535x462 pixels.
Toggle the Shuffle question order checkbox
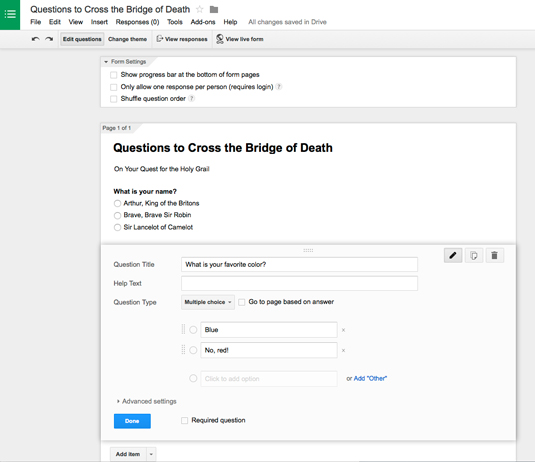tap(114, 99)
